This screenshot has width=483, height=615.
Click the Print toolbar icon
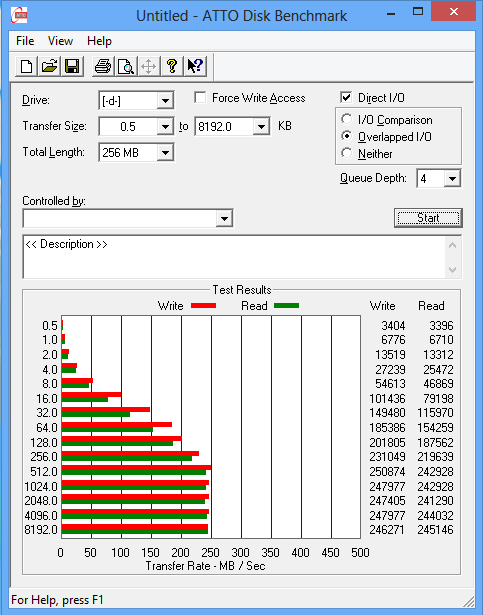pyautogui.click(x=103, y=66)
